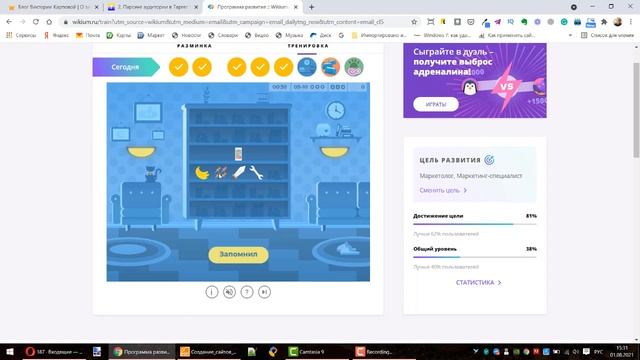Click the goal target icon beside 'Цель развития'
The image size is (640, 360).
click(489, 160)
